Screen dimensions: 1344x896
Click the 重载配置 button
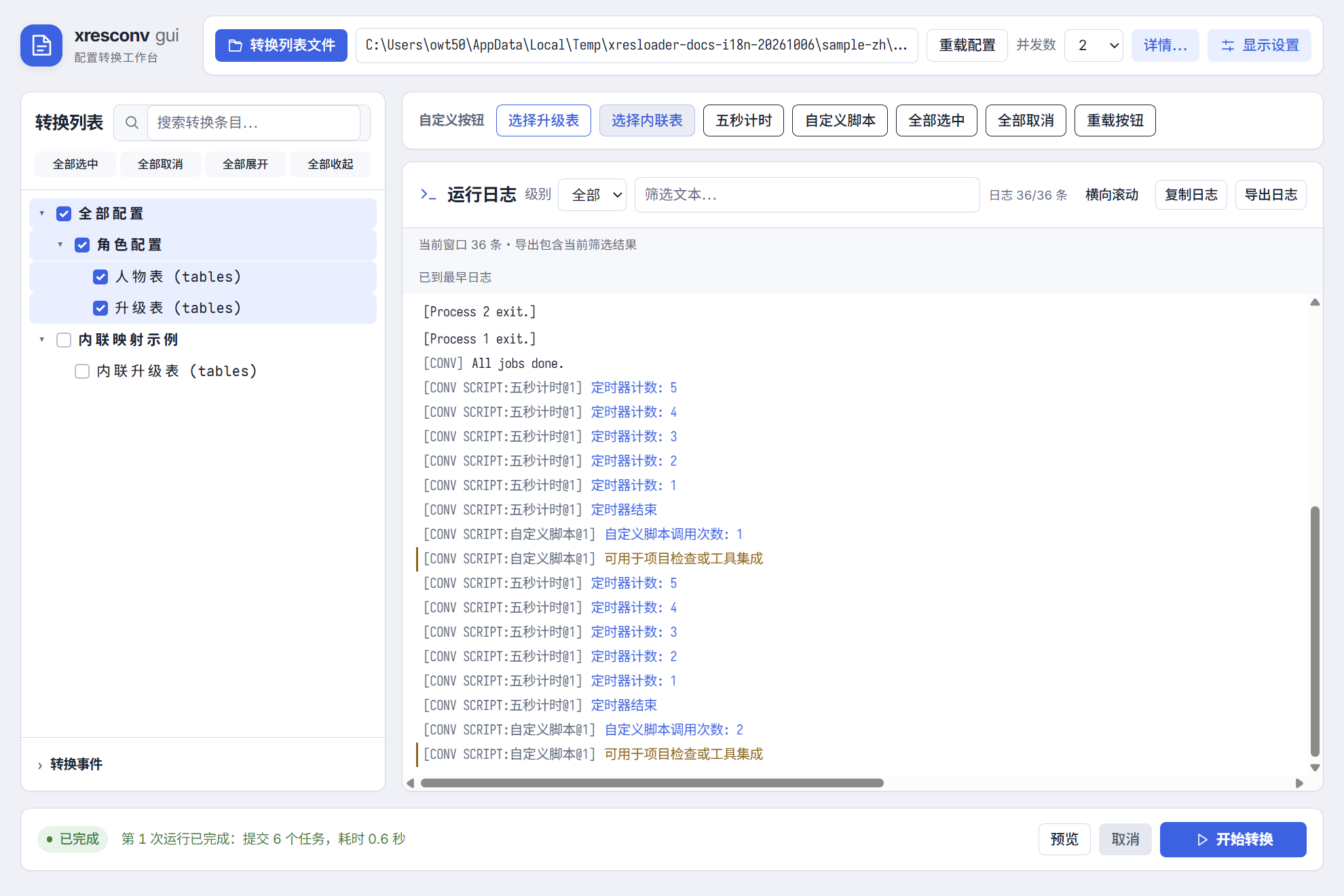pyautogui.click(x=967, y=45)
